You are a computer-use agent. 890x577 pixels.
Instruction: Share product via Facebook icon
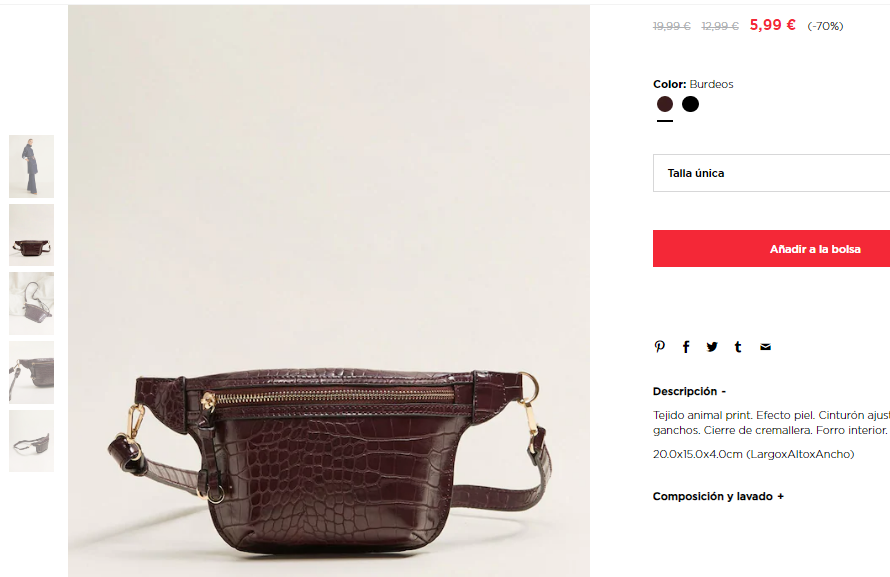pyautogui.click(x=686, y=347)
